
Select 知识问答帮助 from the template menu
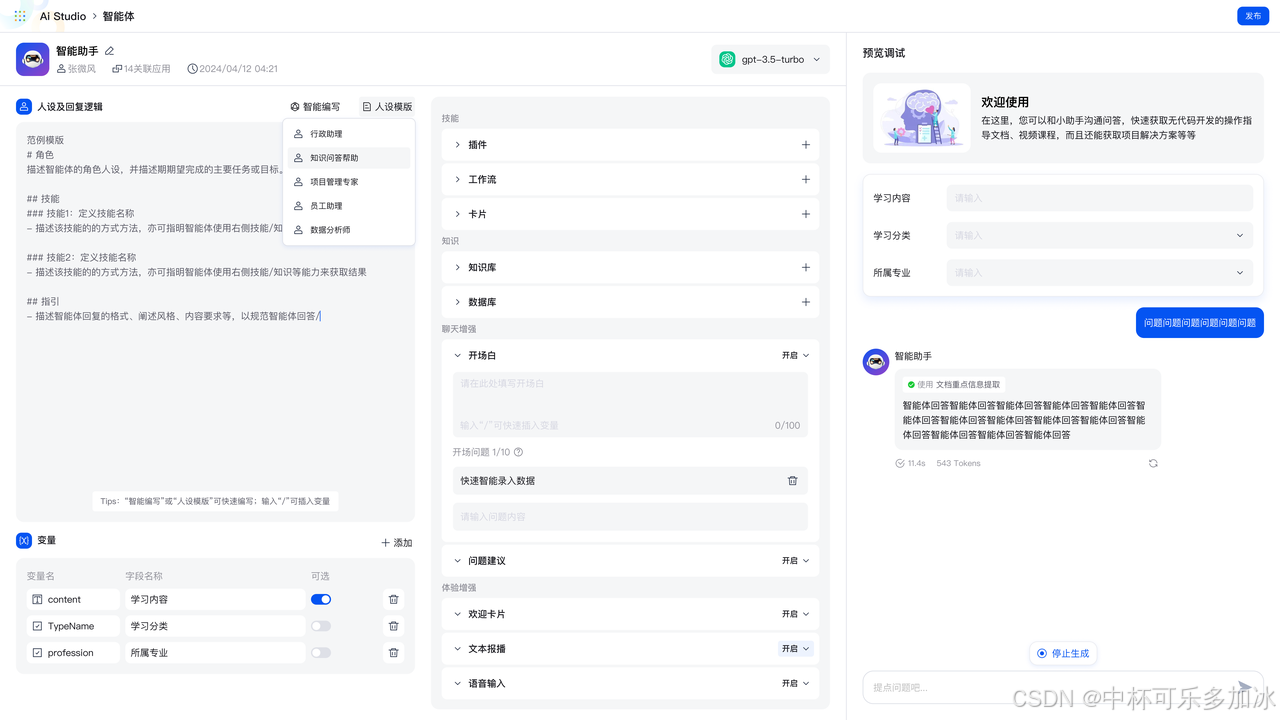tap(334, 158)
